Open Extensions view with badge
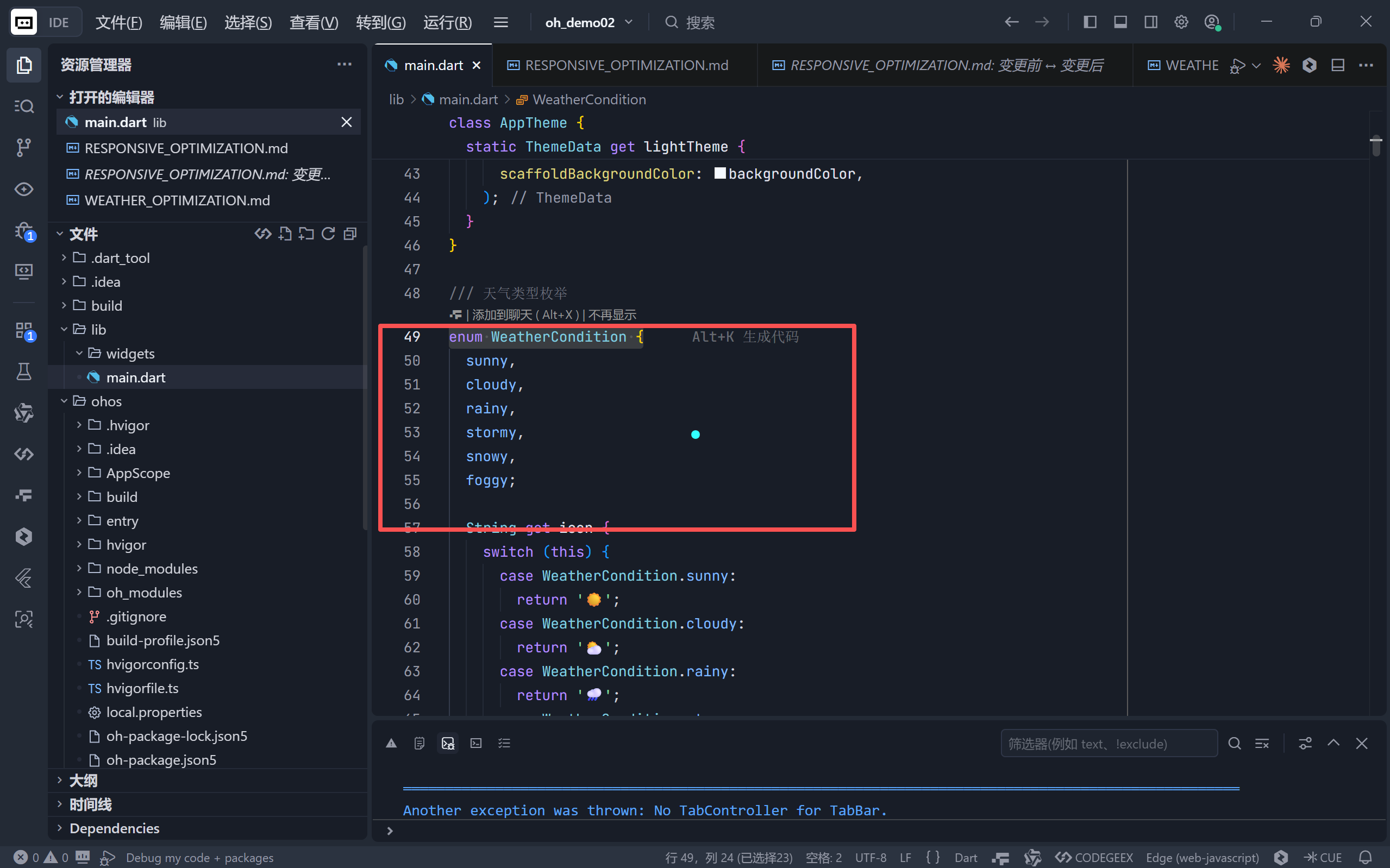 (23, 331)
